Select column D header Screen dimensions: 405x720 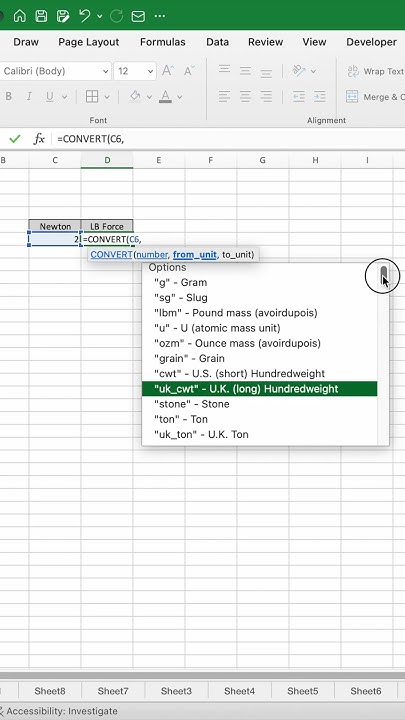click(x=107, y=160)
